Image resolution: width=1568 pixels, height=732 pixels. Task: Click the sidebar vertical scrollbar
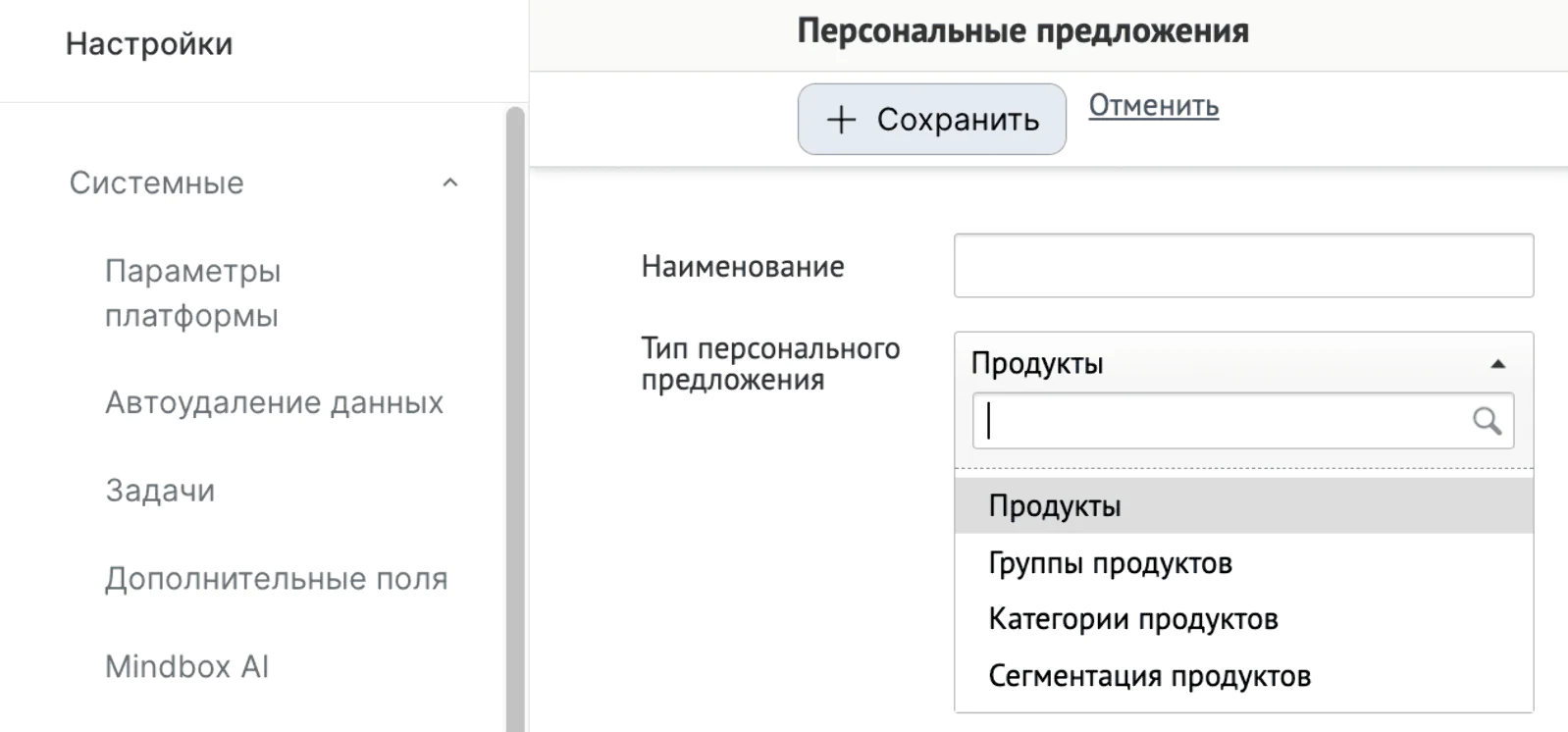click(x=515, y=419)
